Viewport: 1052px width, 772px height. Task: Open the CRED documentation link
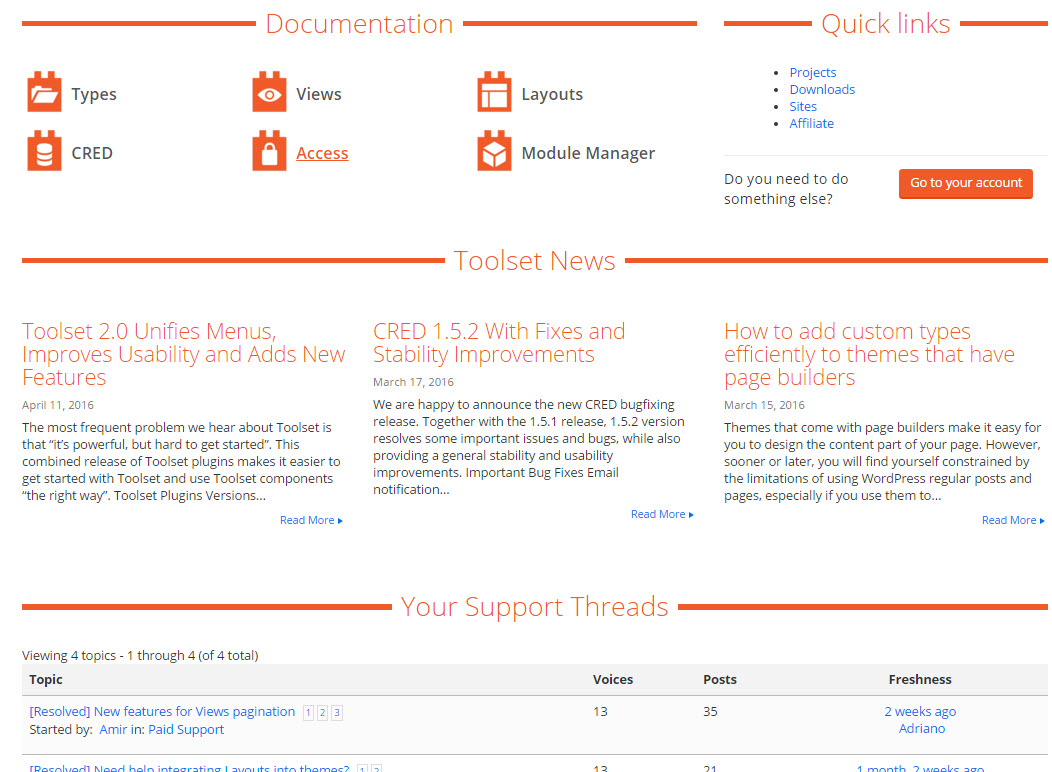point(92,153)
